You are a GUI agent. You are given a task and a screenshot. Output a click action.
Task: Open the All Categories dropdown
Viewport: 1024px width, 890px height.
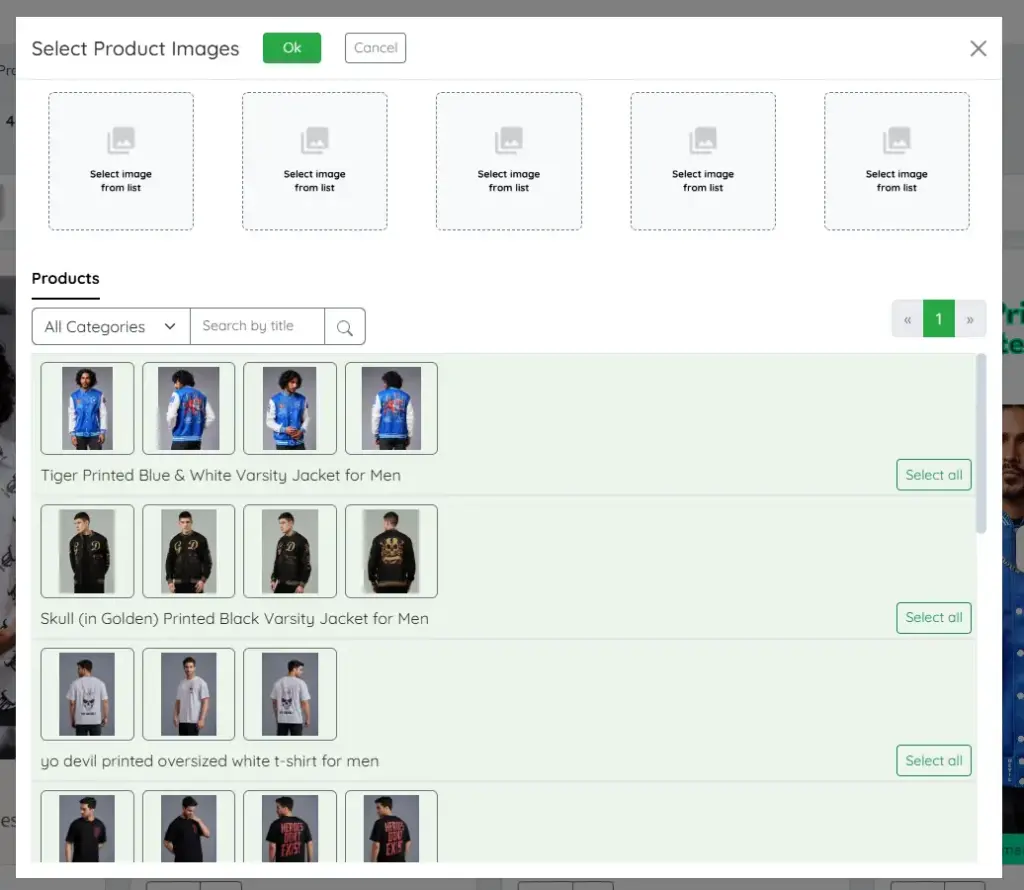[x=109, y=326]
